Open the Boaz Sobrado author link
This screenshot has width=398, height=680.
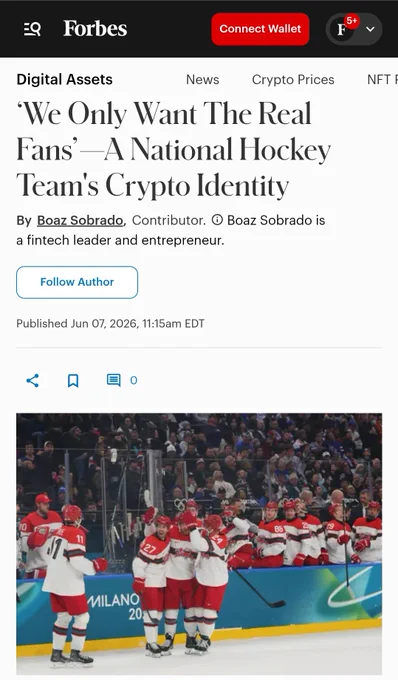click(80, 220)
